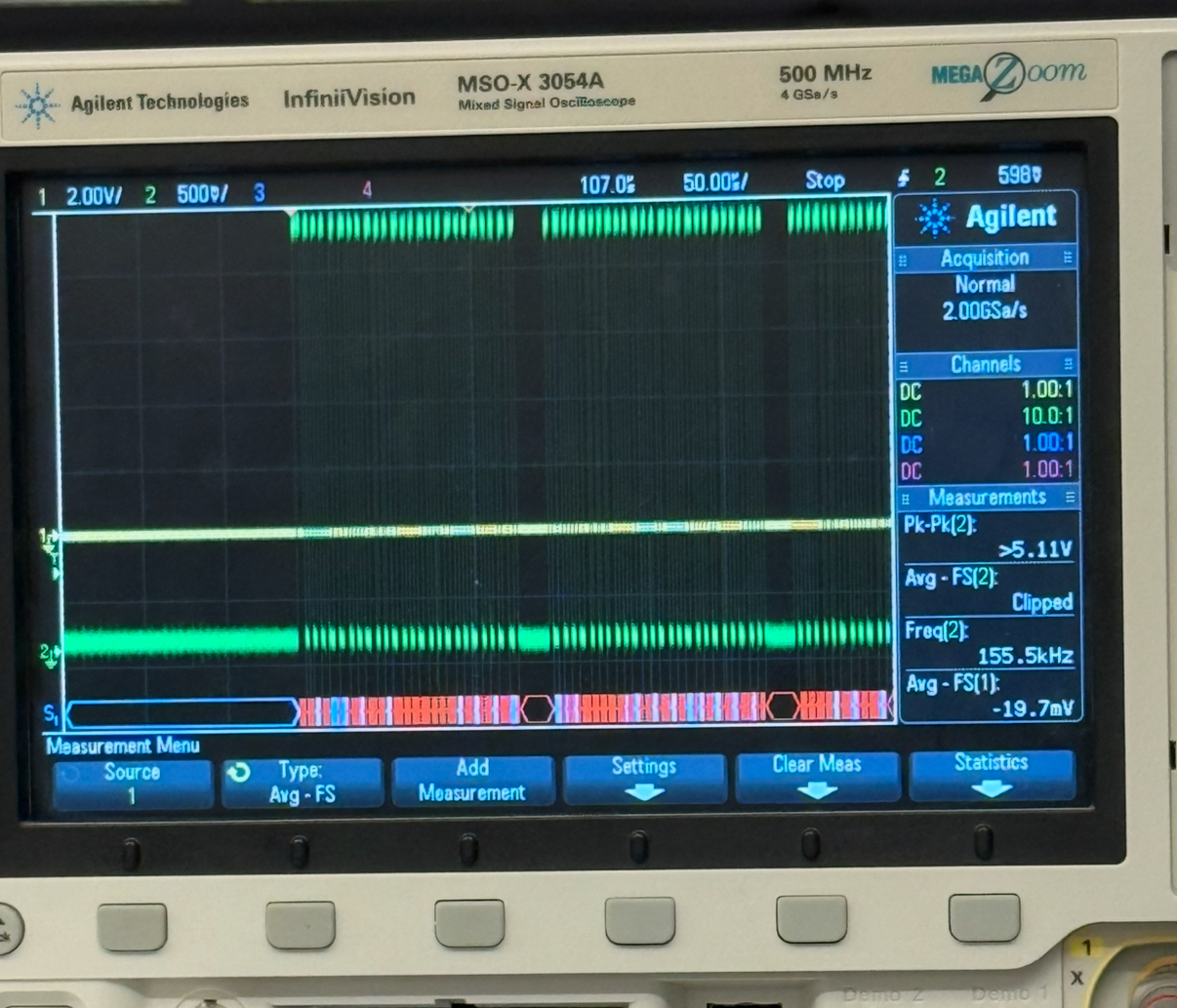Click the 50.00 time-per-division readout
1177x1008 pixels.
pyautogui.click(x=715, y=182)
